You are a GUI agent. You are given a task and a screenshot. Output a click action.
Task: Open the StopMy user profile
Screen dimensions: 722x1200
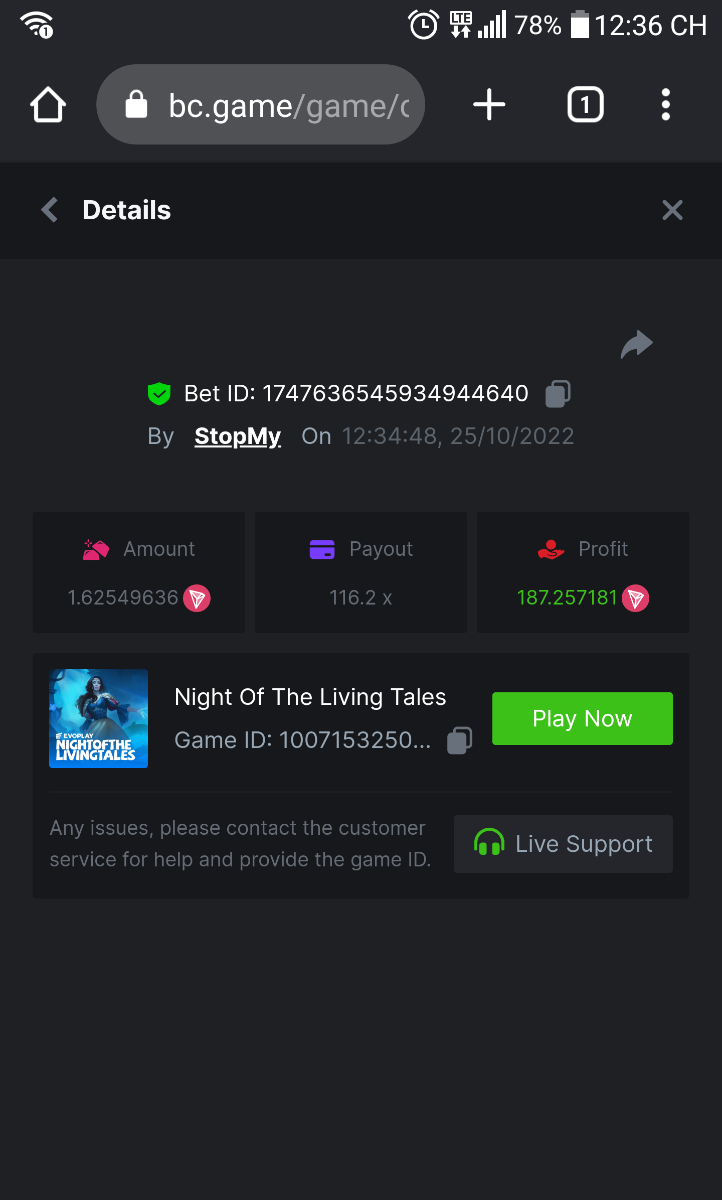[x=237, y=437]
